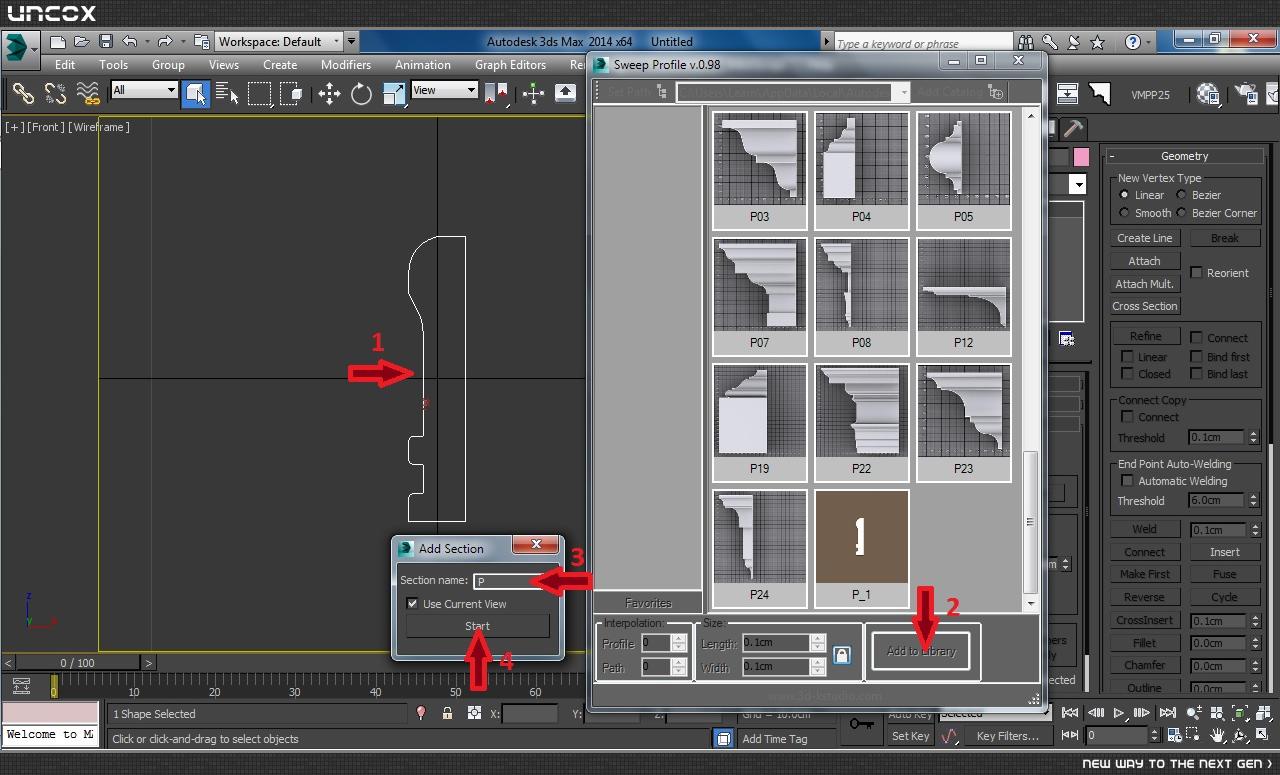Activate the Select and Rotate tool
This screenshot has width=1280, height=775.
pos(361,94)
